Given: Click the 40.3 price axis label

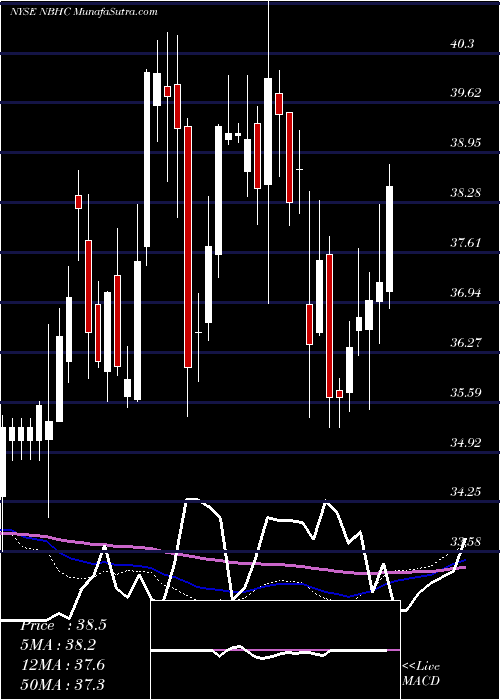Looking at the screenshot, I should click(x=462, y=44).
